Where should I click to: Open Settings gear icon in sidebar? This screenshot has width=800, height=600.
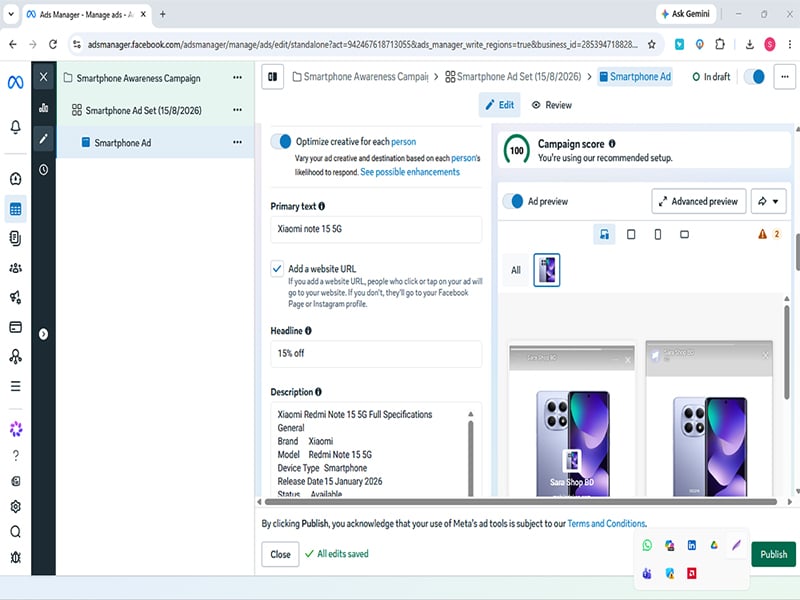coord(16,507)
